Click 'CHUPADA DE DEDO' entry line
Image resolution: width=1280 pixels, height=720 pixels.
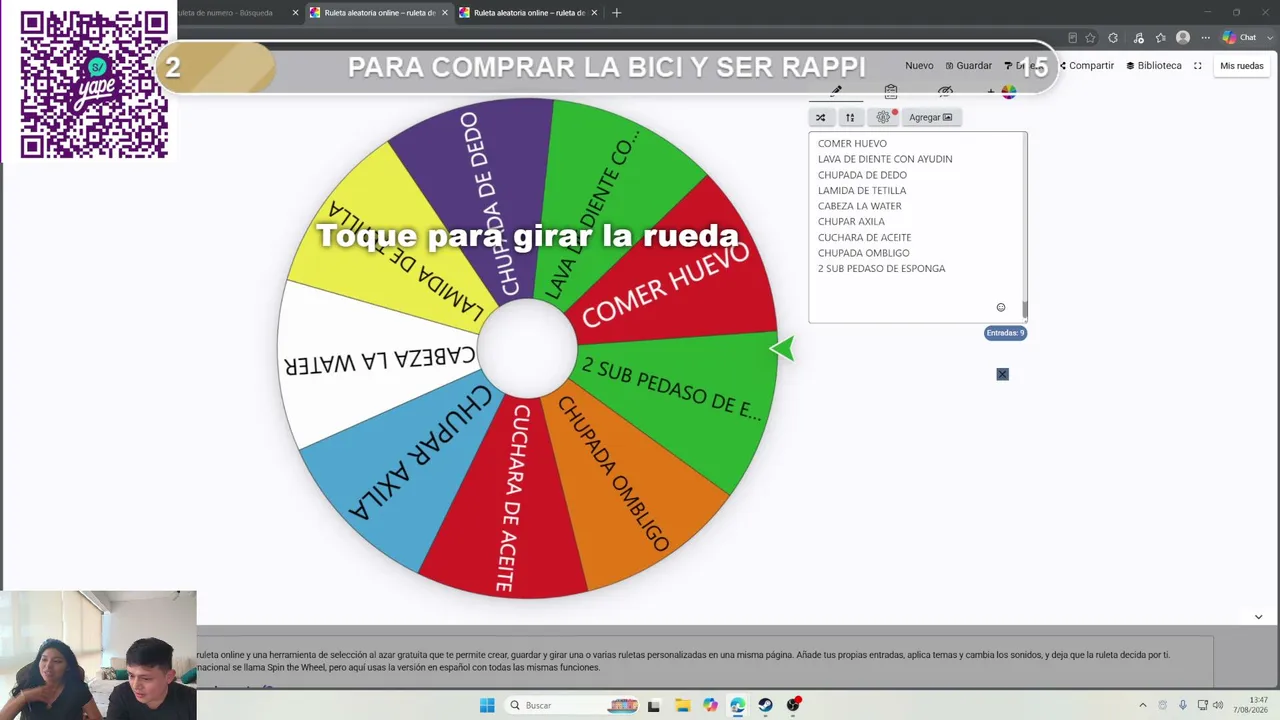point(862,175)
